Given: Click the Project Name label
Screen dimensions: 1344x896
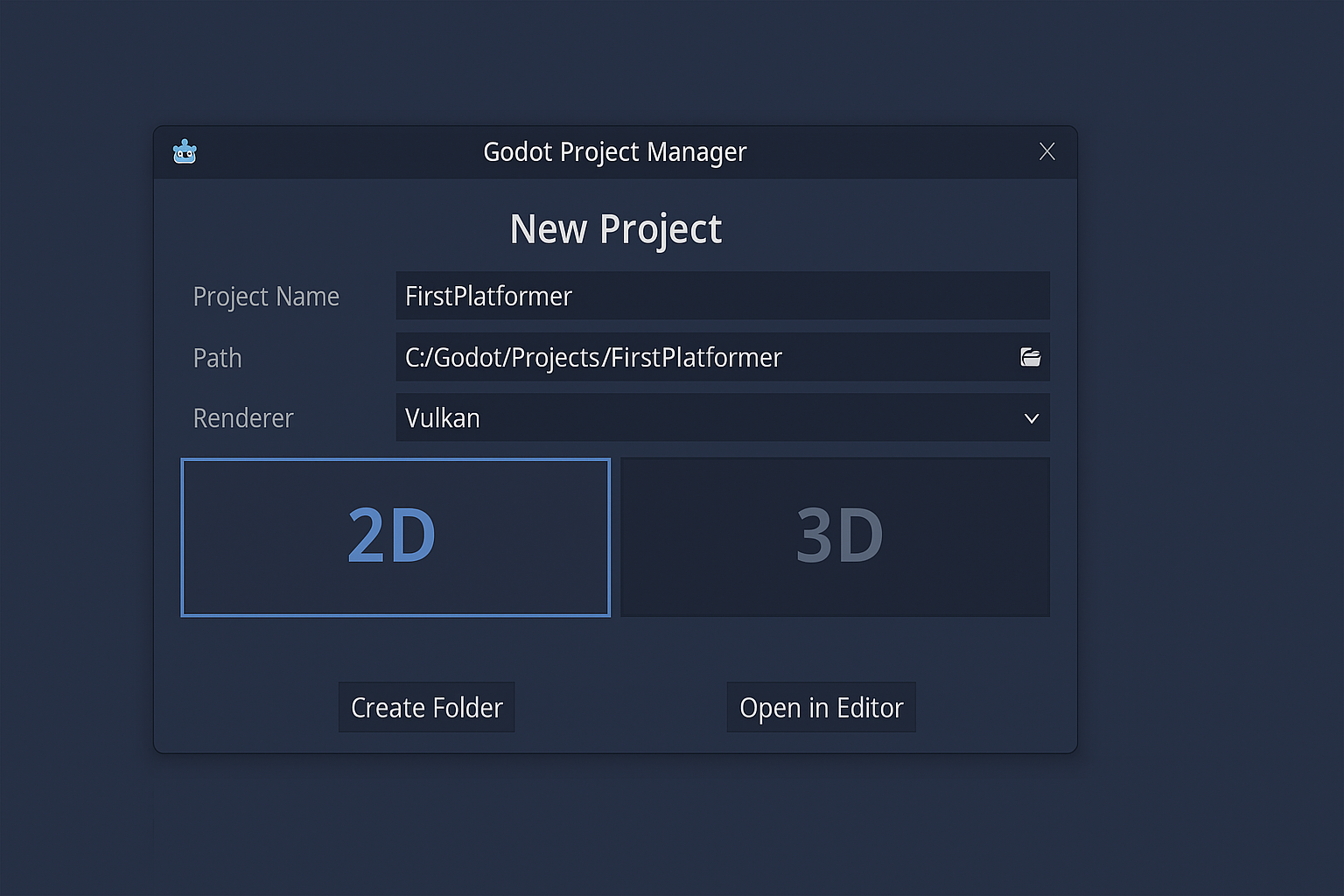Looking at the screenshot, I should click(266, 296).
